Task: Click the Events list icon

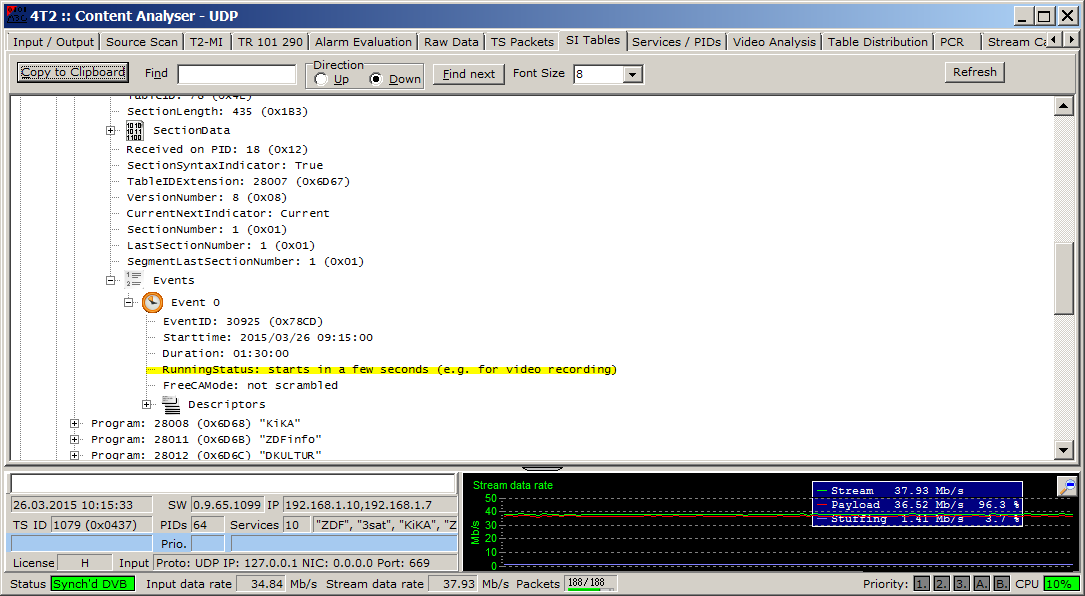Action: [135, 280]
